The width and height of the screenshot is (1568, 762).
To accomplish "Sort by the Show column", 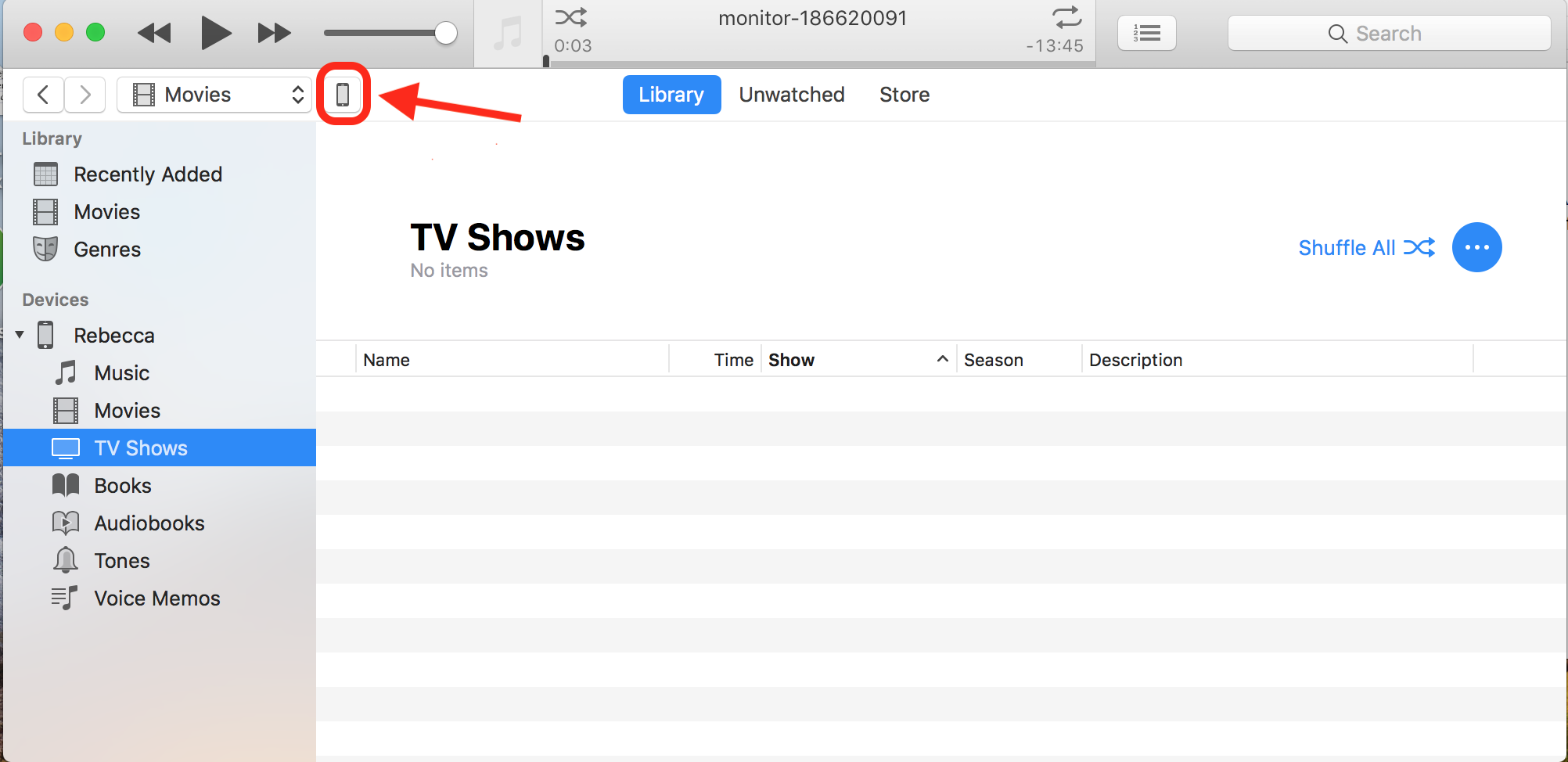I will point(859,360).
